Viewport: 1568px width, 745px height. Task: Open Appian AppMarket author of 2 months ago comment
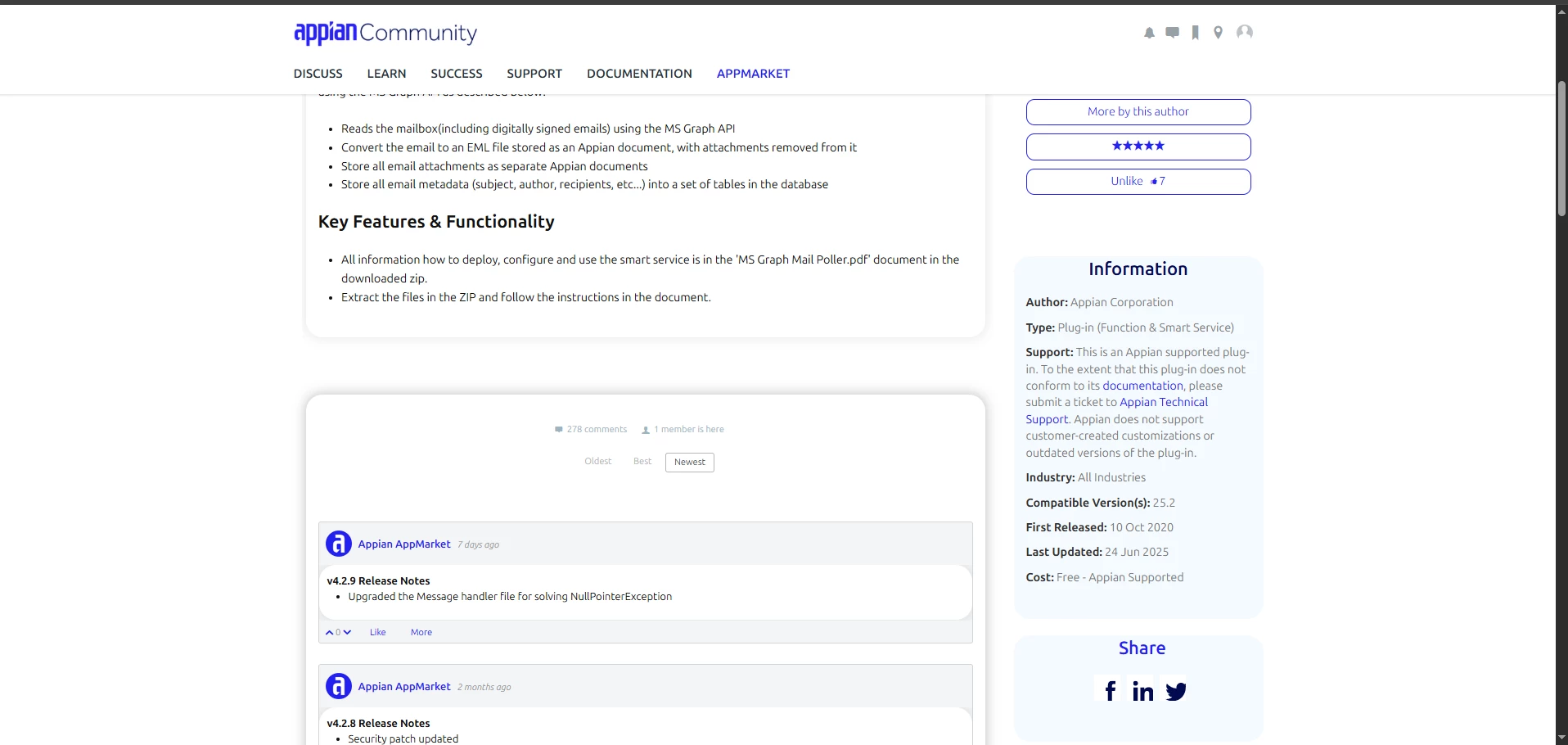click(404, 687)
